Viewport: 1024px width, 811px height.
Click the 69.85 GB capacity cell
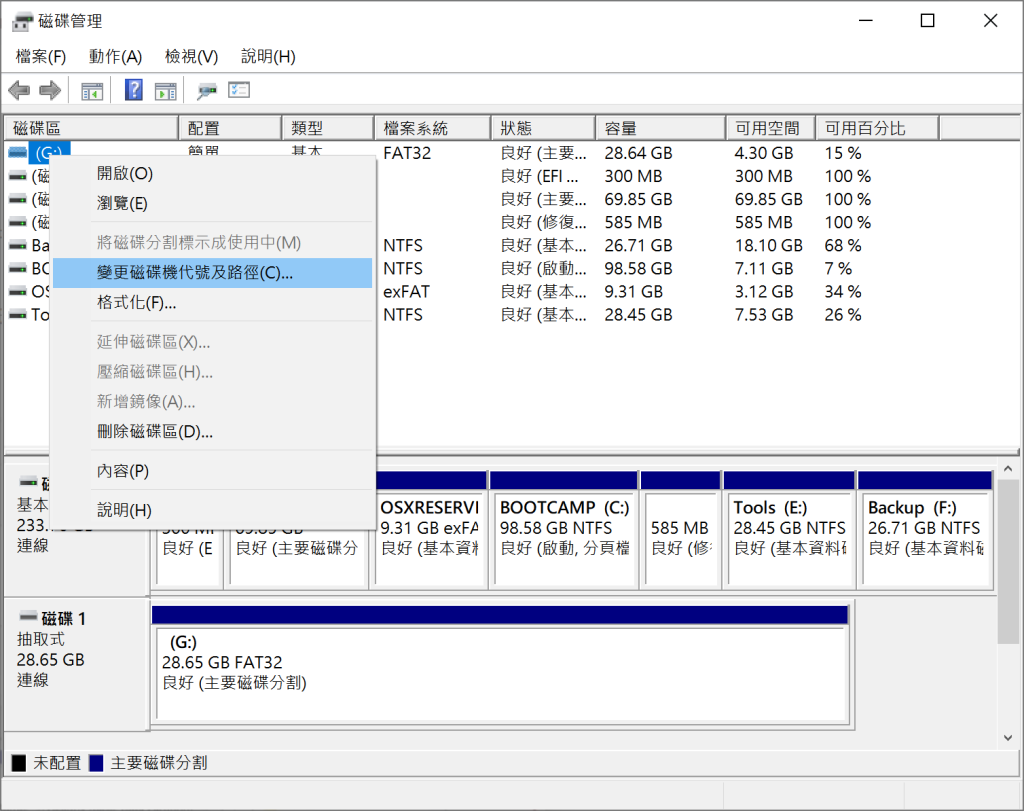(638, 199)
